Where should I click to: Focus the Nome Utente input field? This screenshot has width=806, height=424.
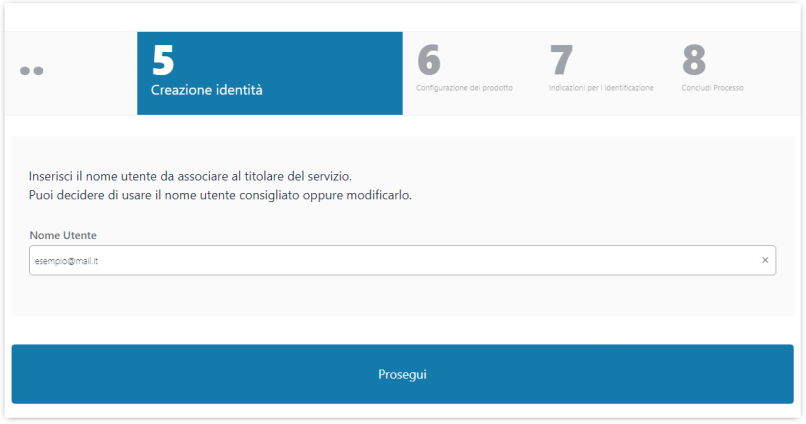400,260
